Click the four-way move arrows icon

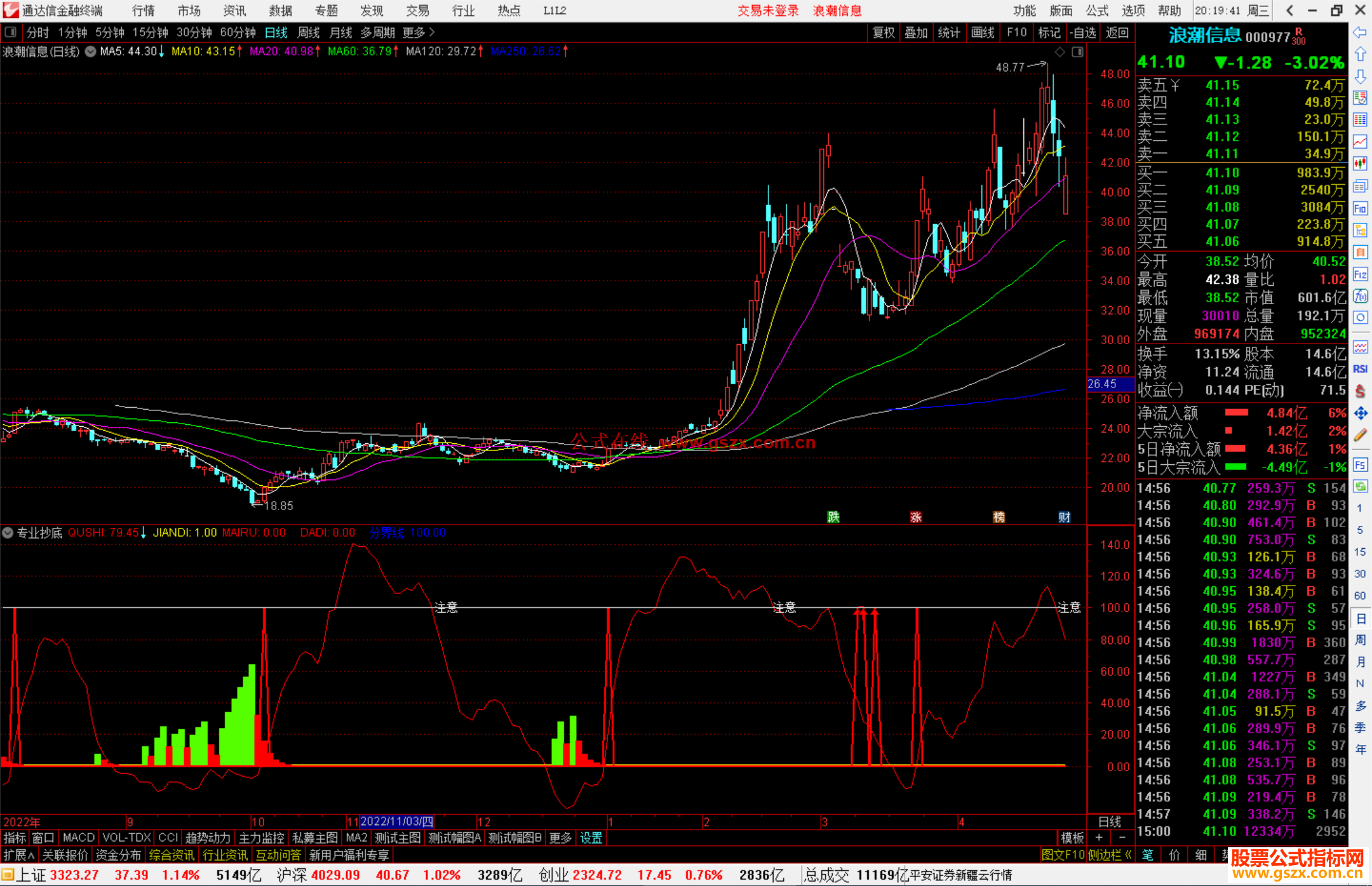point(1360,413)
